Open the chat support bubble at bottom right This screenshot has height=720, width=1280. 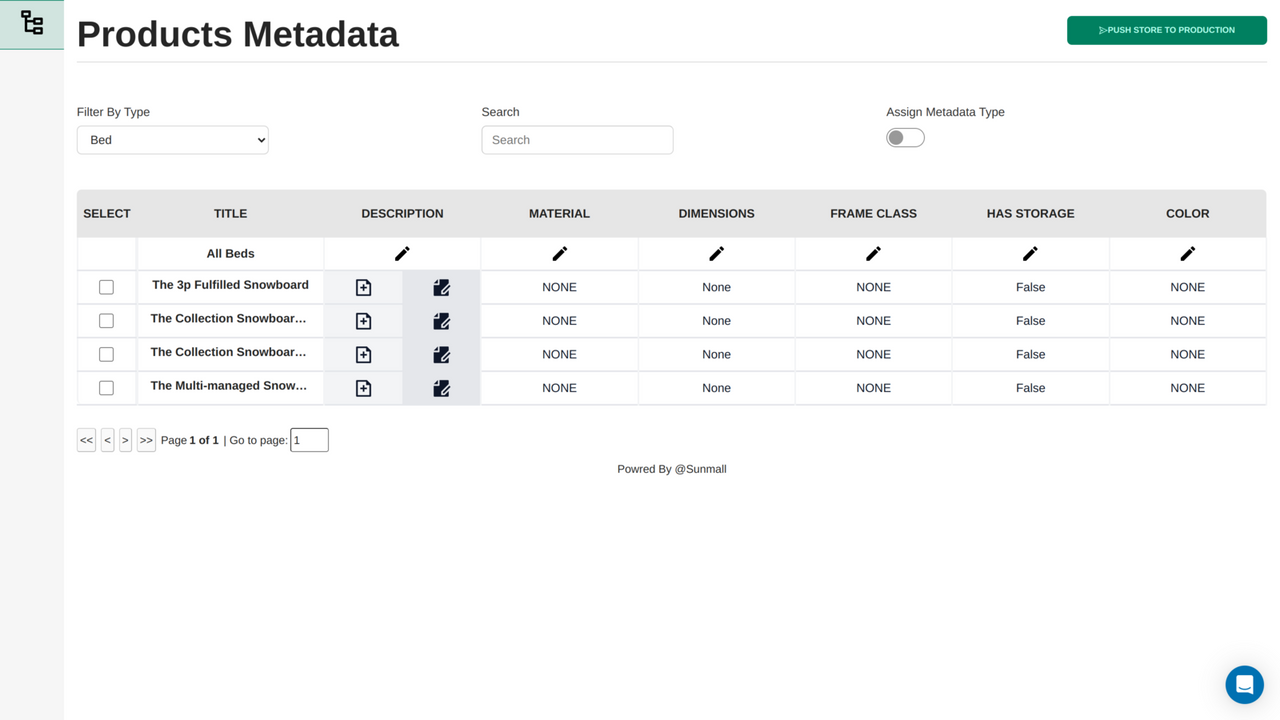click(1244, 684)
